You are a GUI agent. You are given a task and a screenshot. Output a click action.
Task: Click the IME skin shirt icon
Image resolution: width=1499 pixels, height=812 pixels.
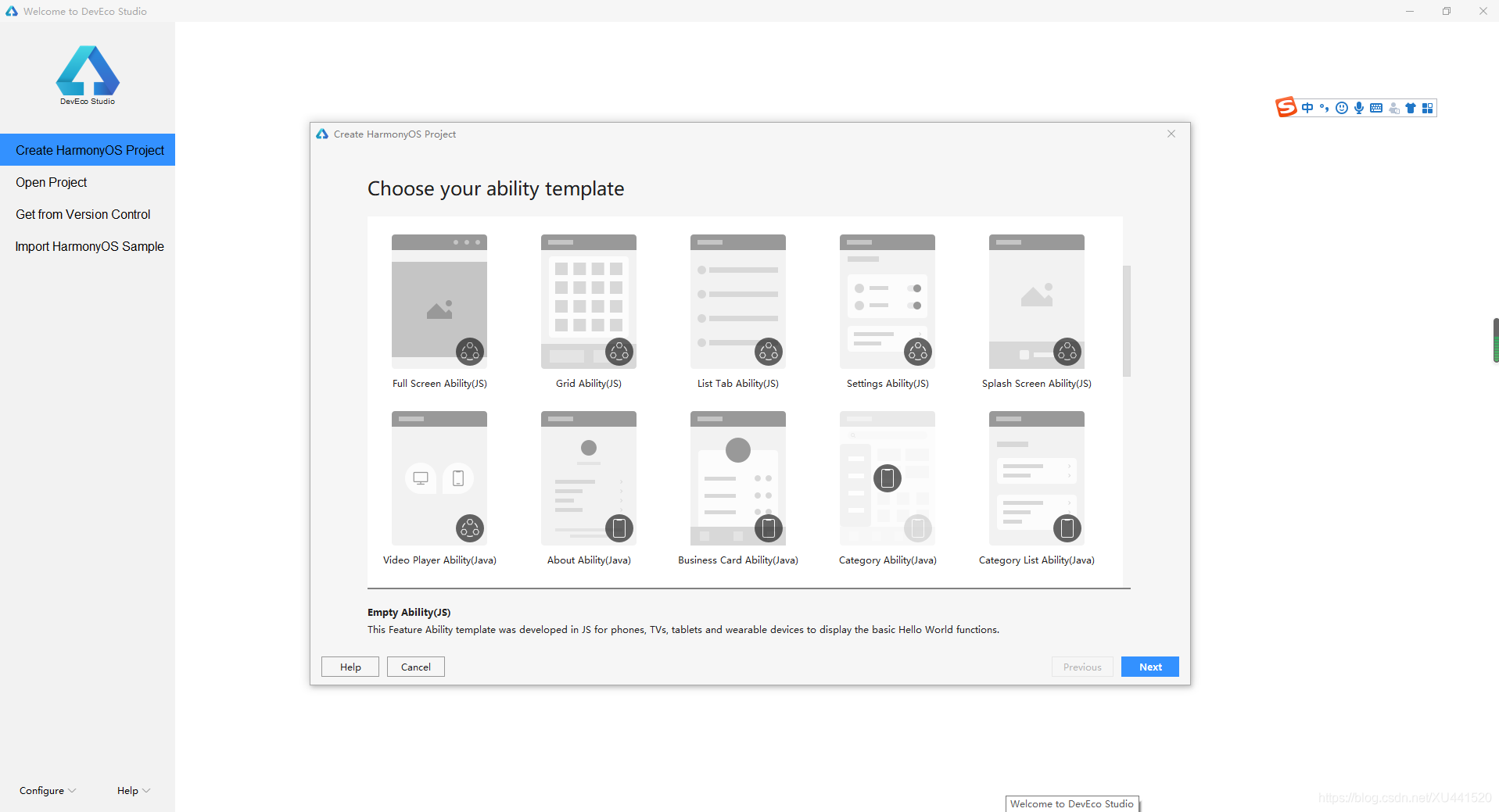1411,108
